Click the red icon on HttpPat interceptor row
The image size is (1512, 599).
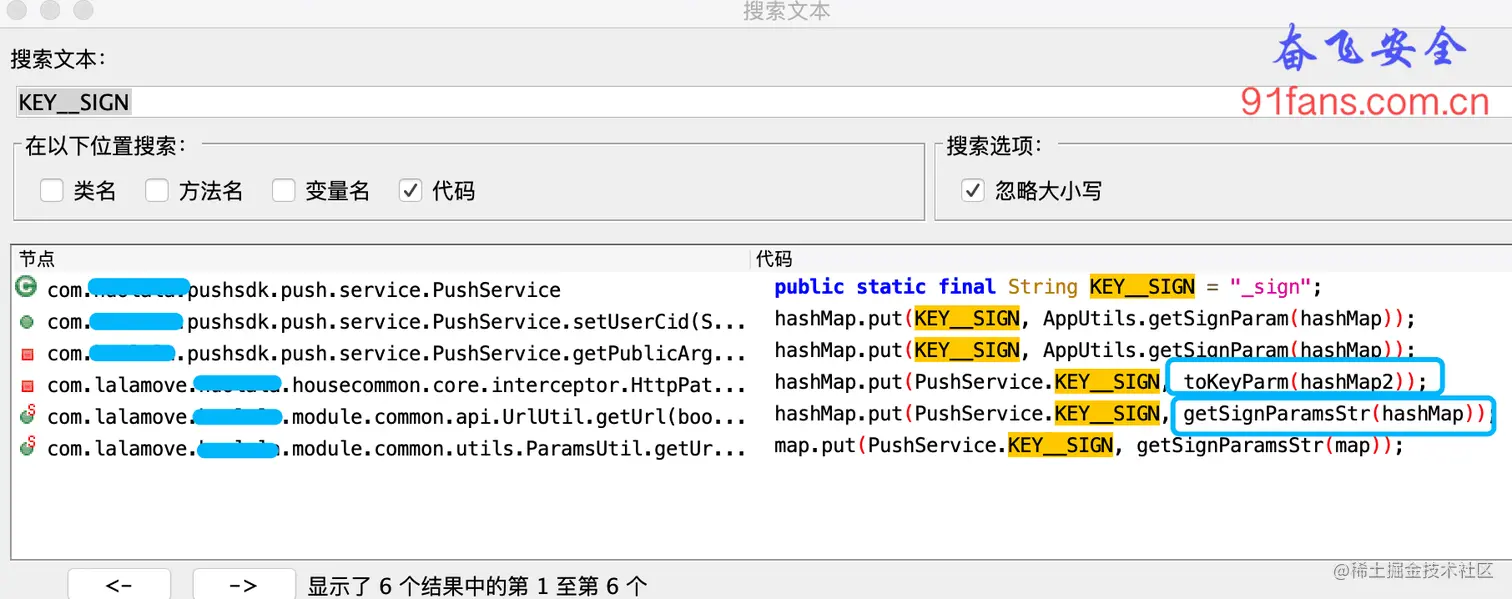coord(27,385)
